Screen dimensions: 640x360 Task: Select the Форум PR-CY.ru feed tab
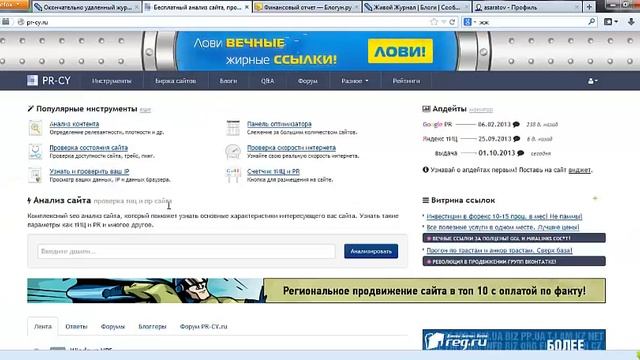tap(203, 327)
